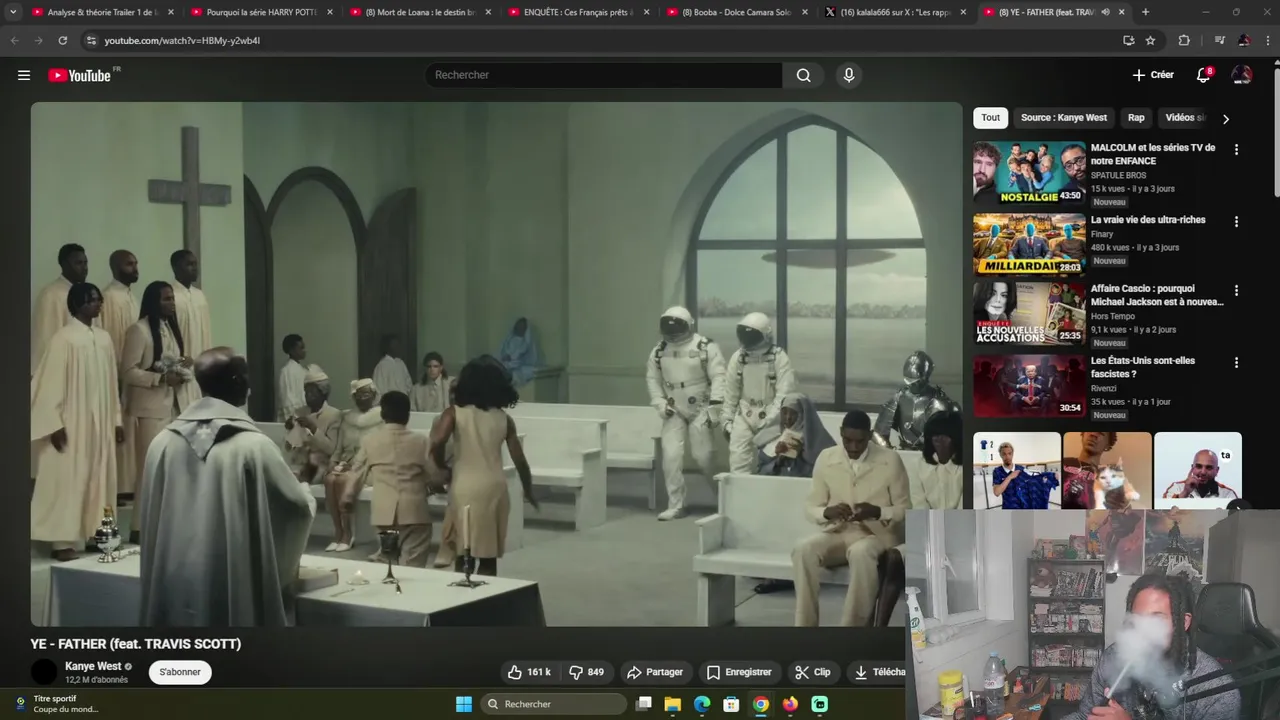Open the tab search dropdown arrow

(13, 12)
